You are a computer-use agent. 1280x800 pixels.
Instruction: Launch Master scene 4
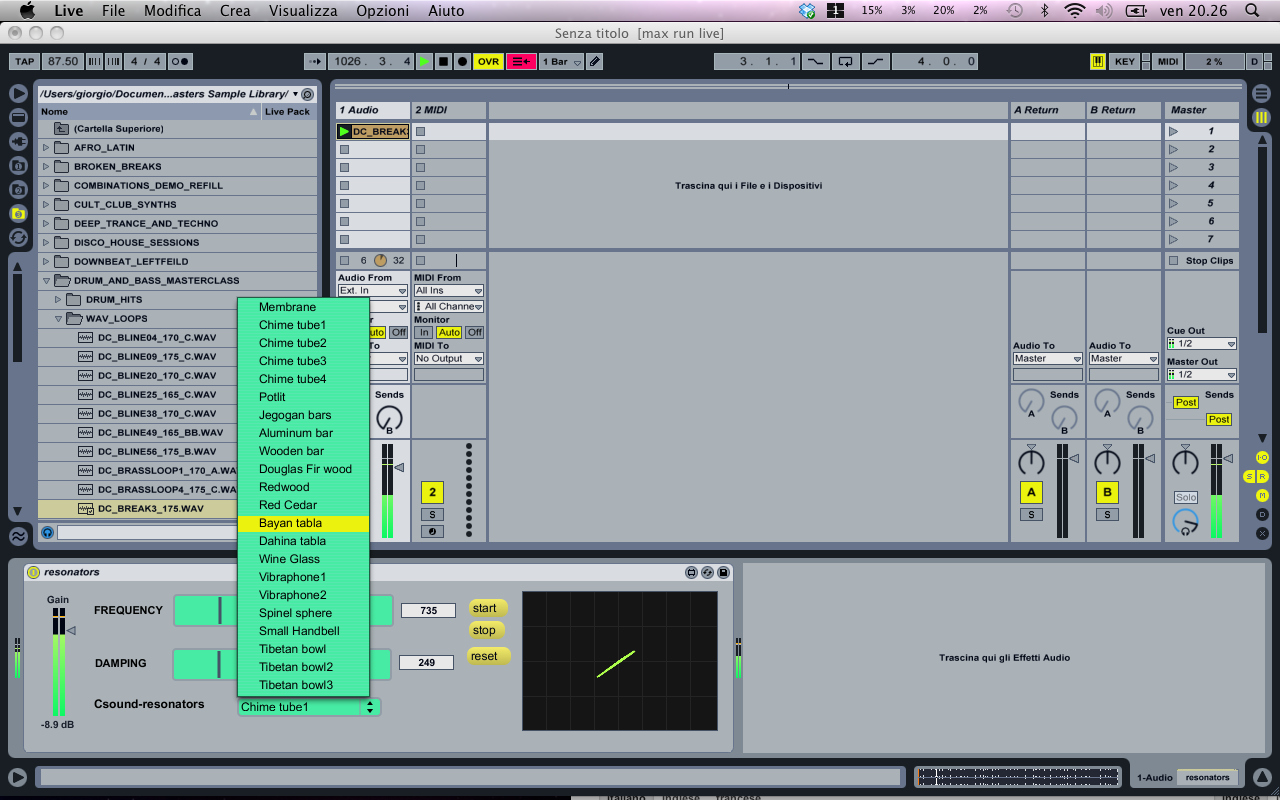point(1174,185)
